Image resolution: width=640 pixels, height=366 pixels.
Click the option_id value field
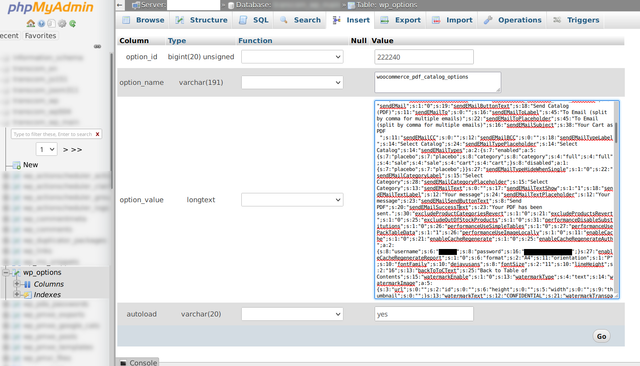[424, 57]
